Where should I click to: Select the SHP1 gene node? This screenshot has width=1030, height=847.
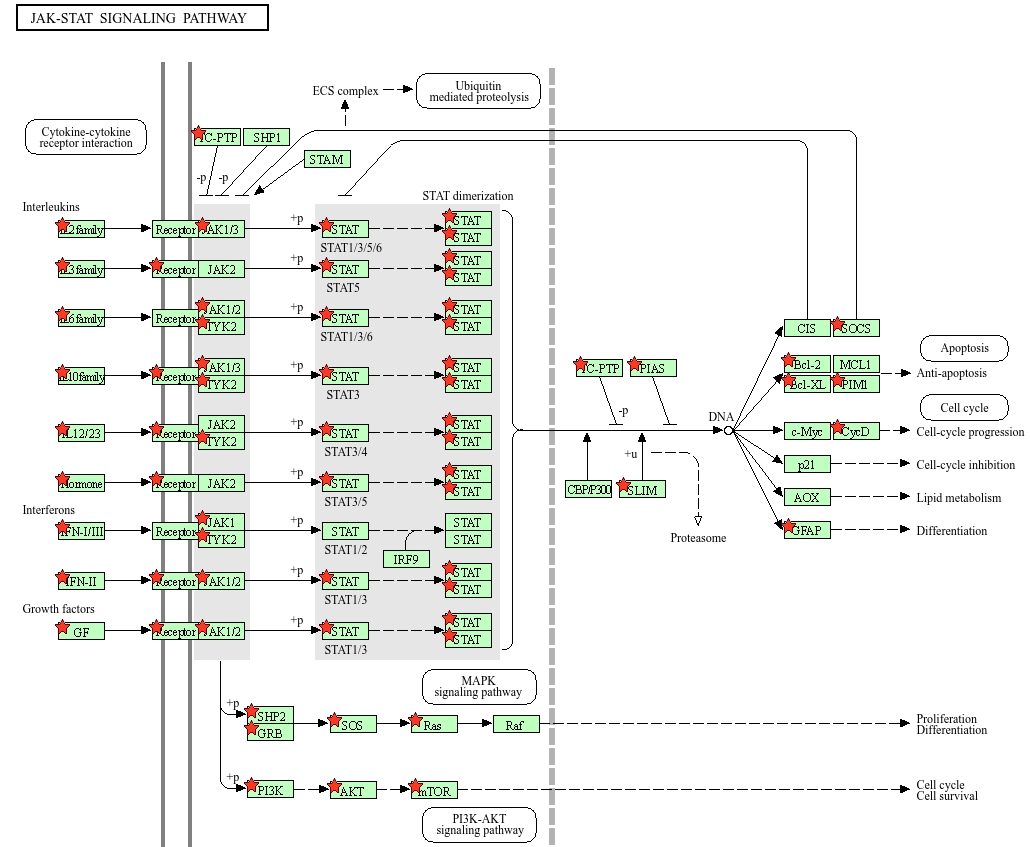[267, 138]
